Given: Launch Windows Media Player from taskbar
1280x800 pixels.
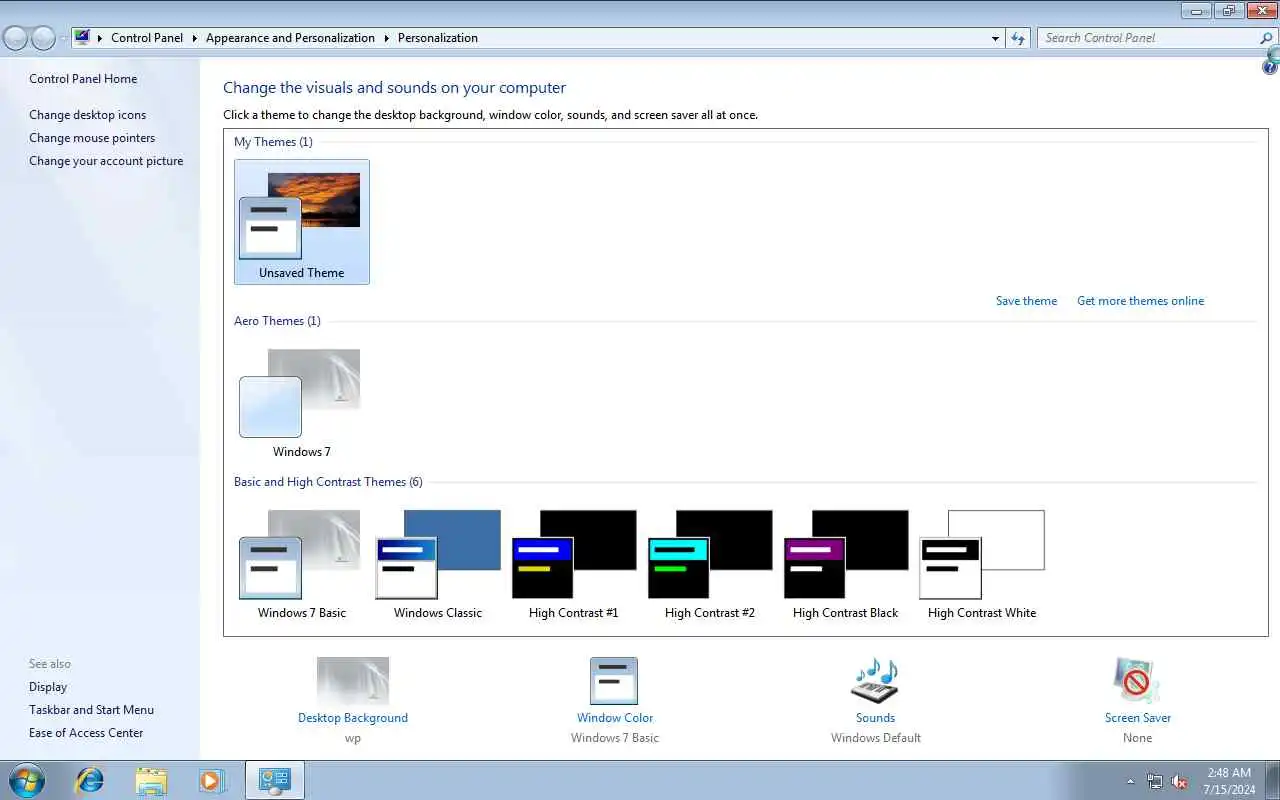Looking at the screenshot, I should [212, 780].
